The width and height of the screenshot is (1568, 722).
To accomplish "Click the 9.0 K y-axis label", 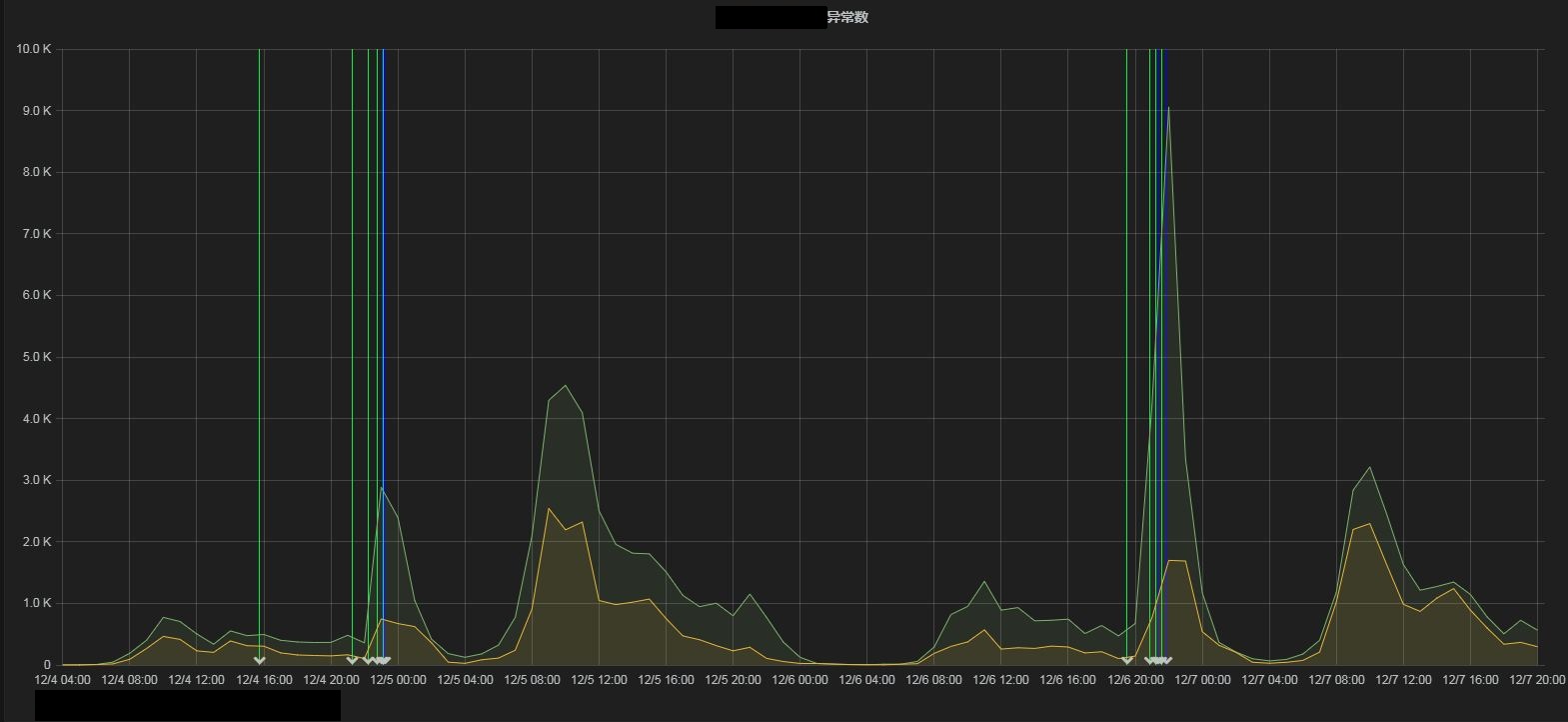I will pos(36,111).
